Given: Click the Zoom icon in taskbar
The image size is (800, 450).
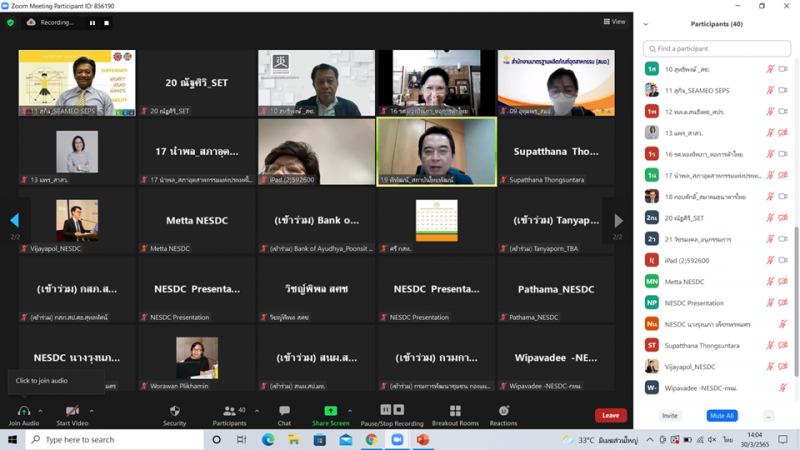Looking at the screenshot, I should click(x=397, y=439).
